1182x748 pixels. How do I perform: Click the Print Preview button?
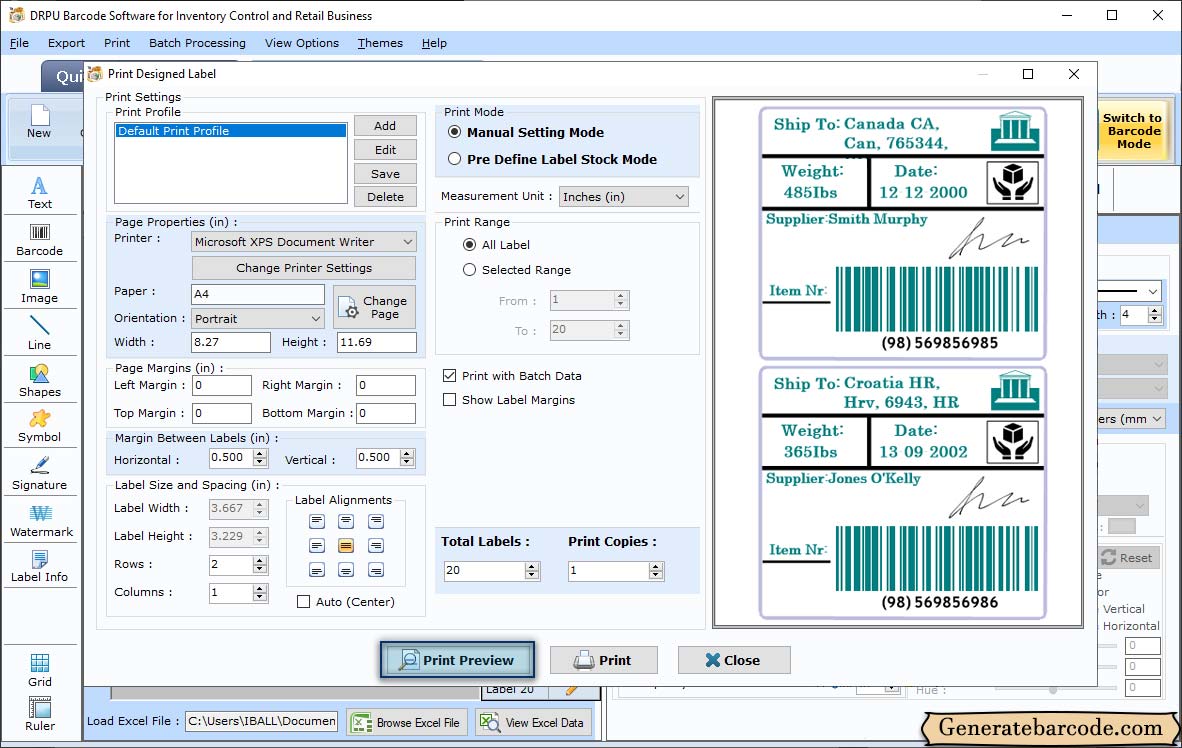pyautogui.click(x=458, y=660)
